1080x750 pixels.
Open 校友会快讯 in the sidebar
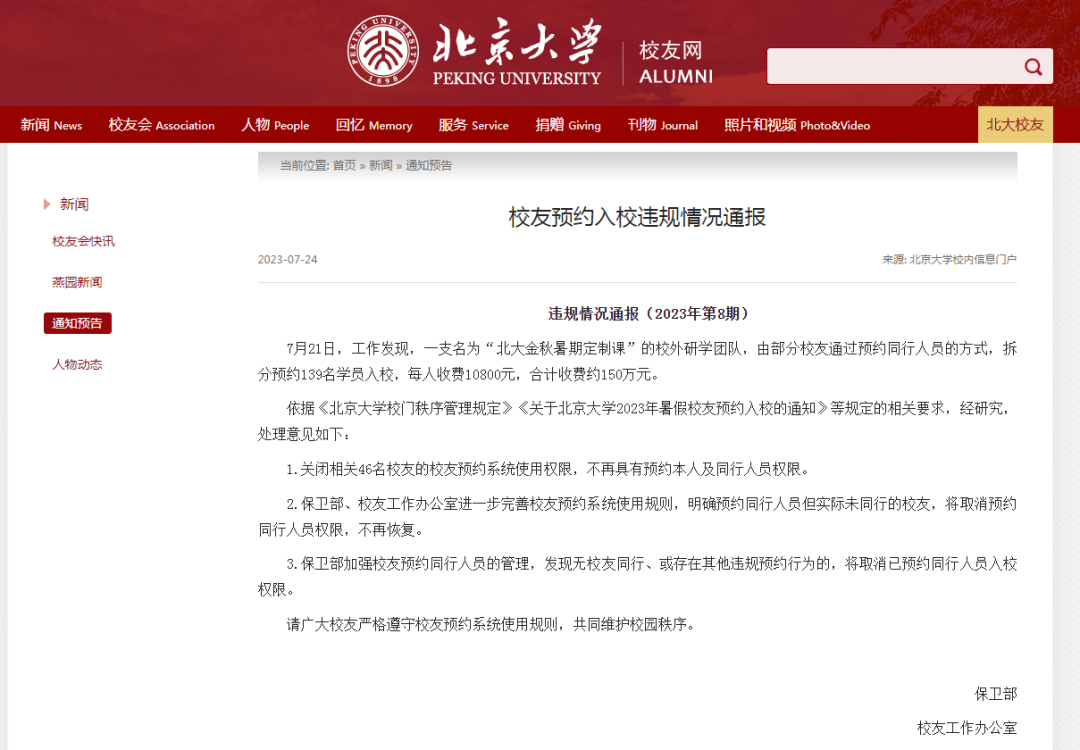click(83, 241)
